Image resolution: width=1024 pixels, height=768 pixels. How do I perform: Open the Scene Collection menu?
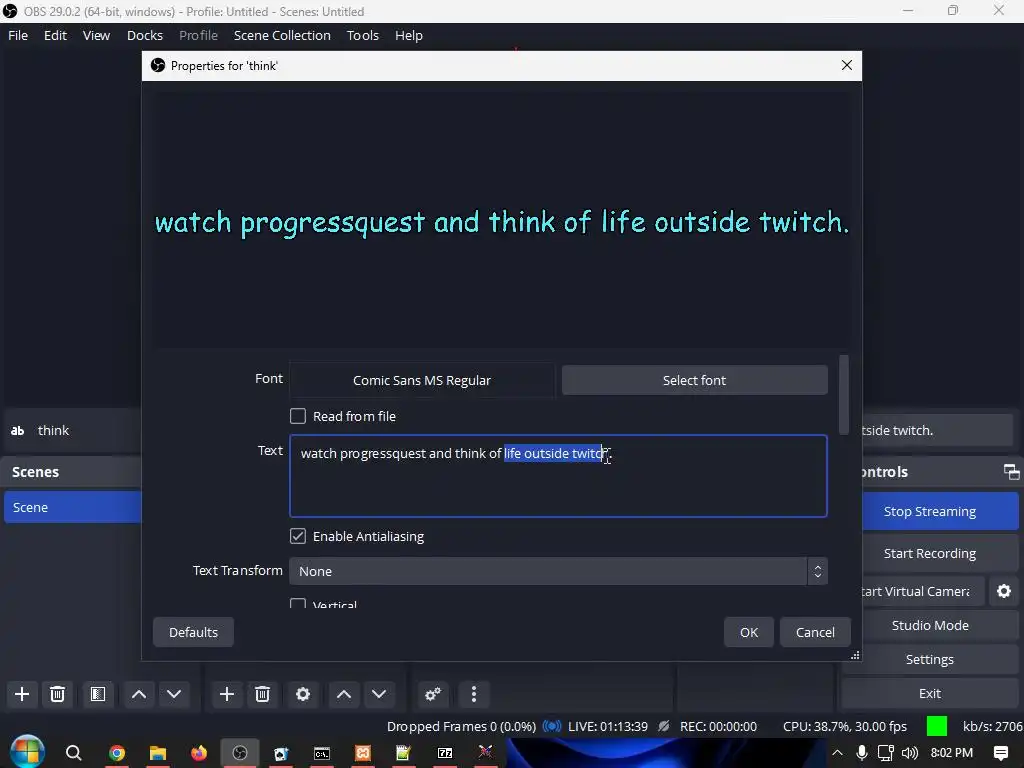tap(282, 35)
